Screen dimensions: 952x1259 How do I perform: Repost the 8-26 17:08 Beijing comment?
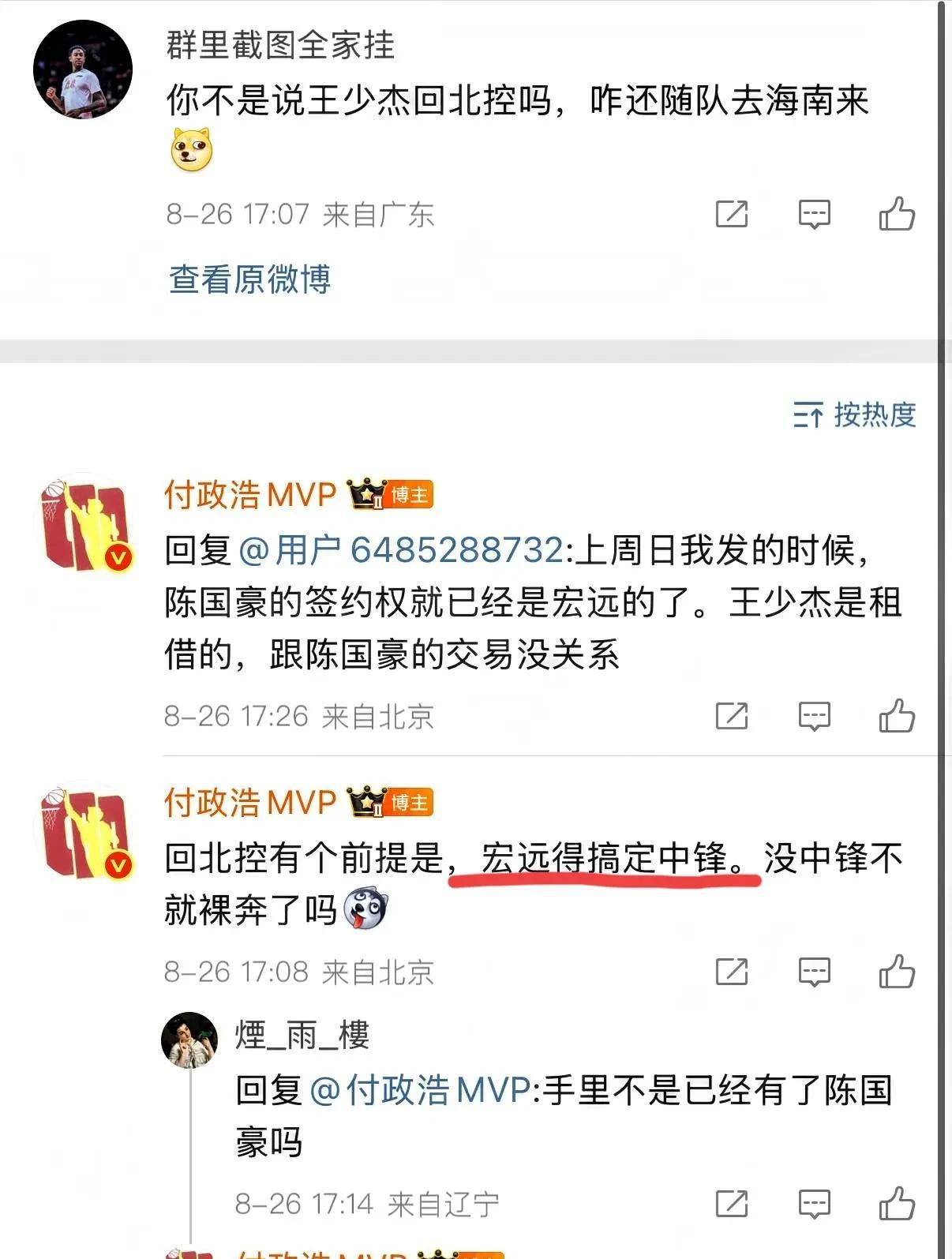pyautogui.click(x=731, y=972)
